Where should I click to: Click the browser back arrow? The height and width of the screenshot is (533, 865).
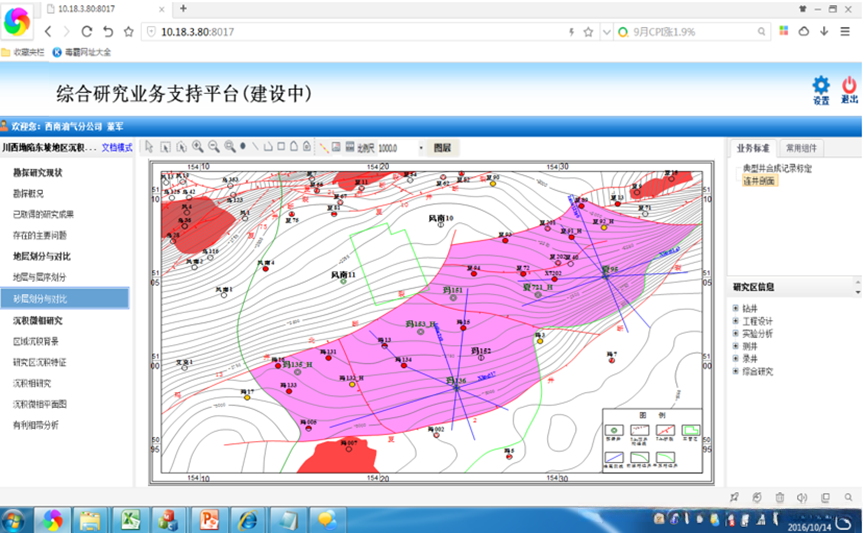[48, 31]
